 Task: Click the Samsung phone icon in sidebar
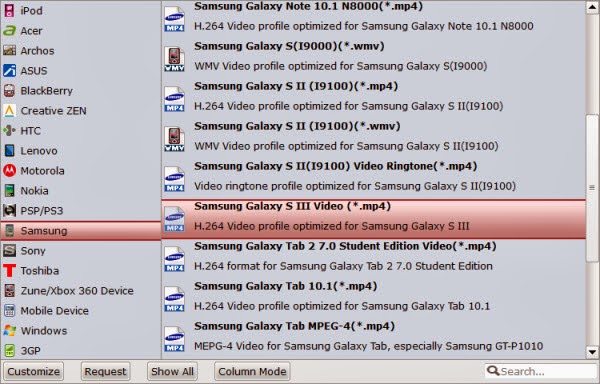click(x=9, y=231)
